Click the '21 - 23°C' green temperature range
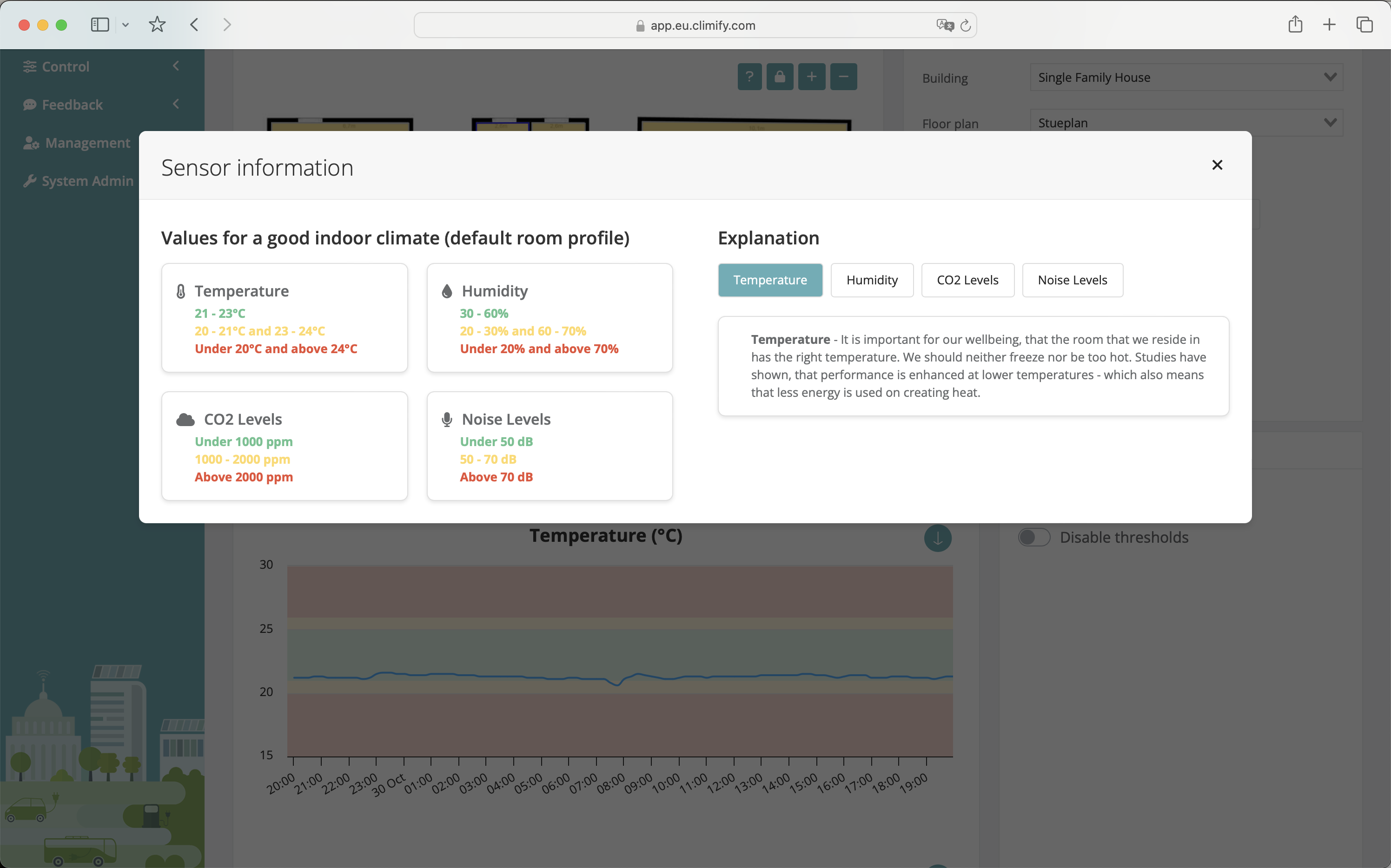Screen dimensions: 1391x868 pos(220,314)
